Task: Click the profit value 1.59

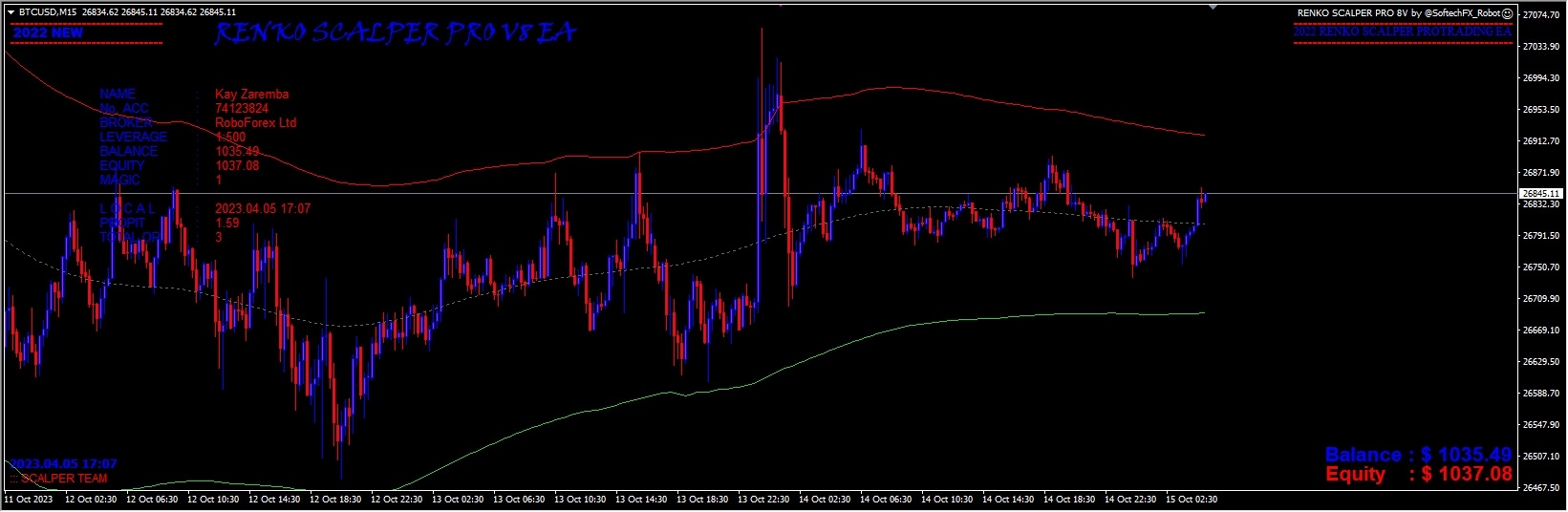Action: pos(227,223)
